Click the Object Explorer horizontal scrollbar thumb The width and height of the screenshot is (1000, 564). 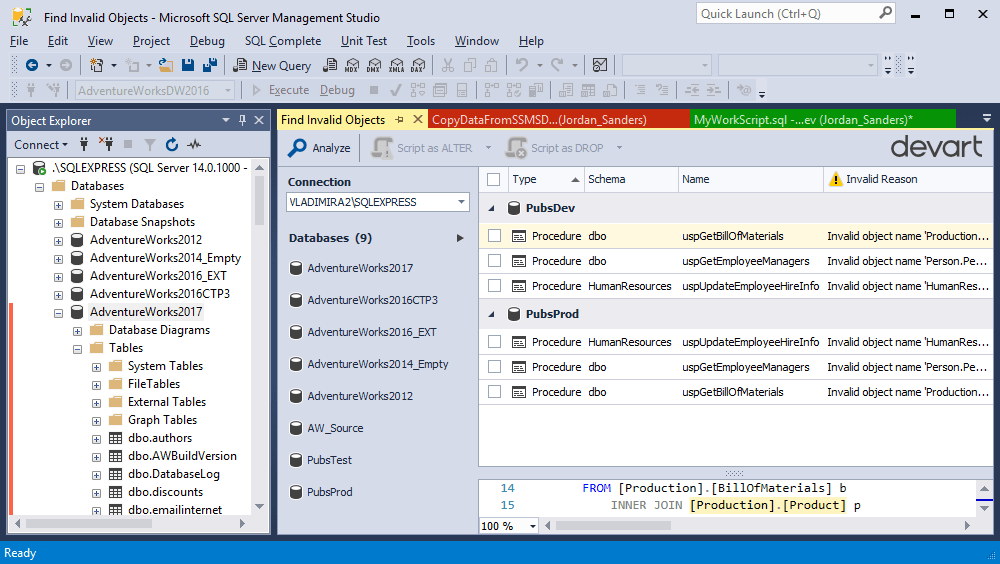[x=89, y=523]
